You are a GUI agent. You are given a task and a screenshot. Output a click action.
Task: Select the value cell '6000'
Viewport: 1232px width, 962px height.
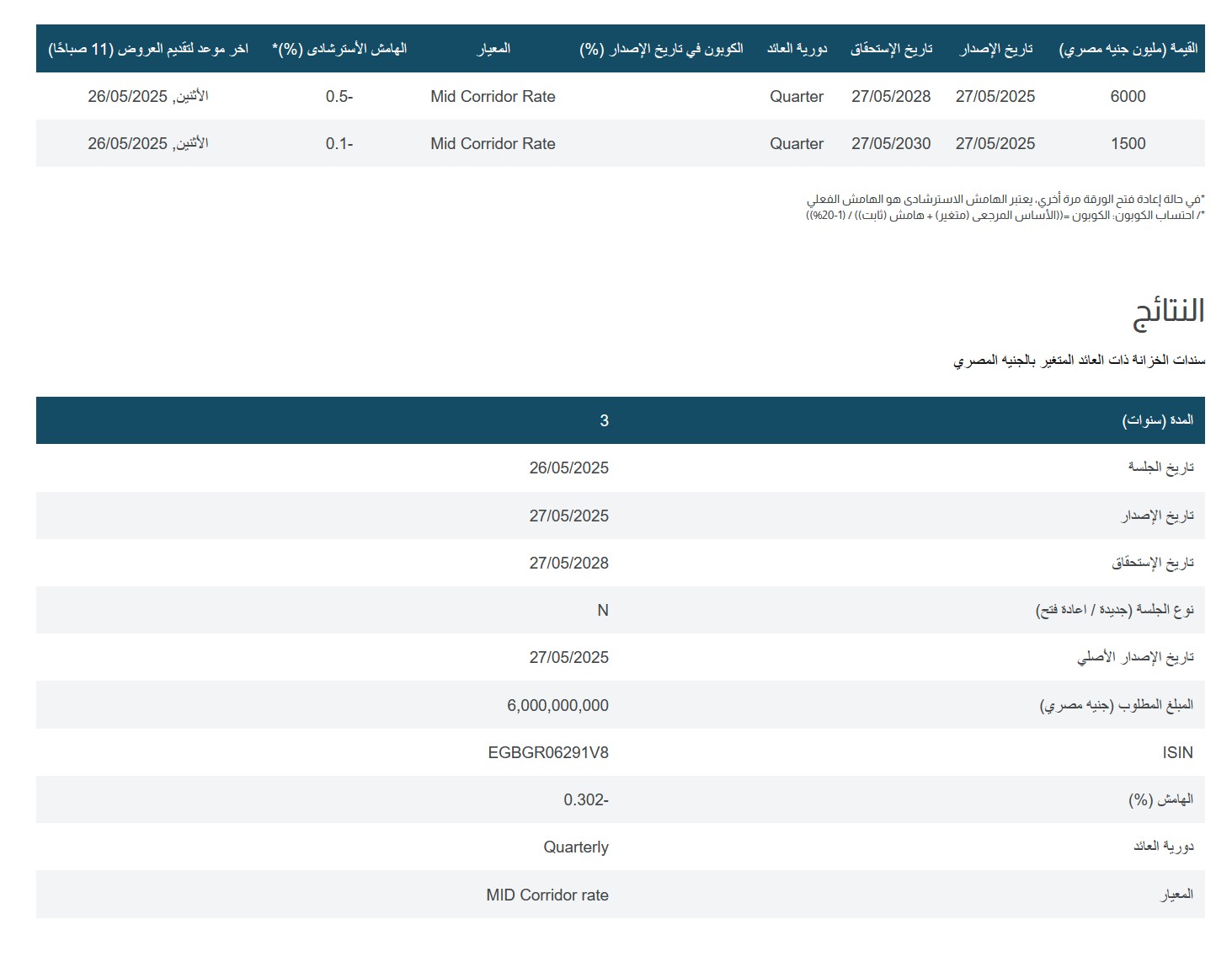pos(1128,96)
